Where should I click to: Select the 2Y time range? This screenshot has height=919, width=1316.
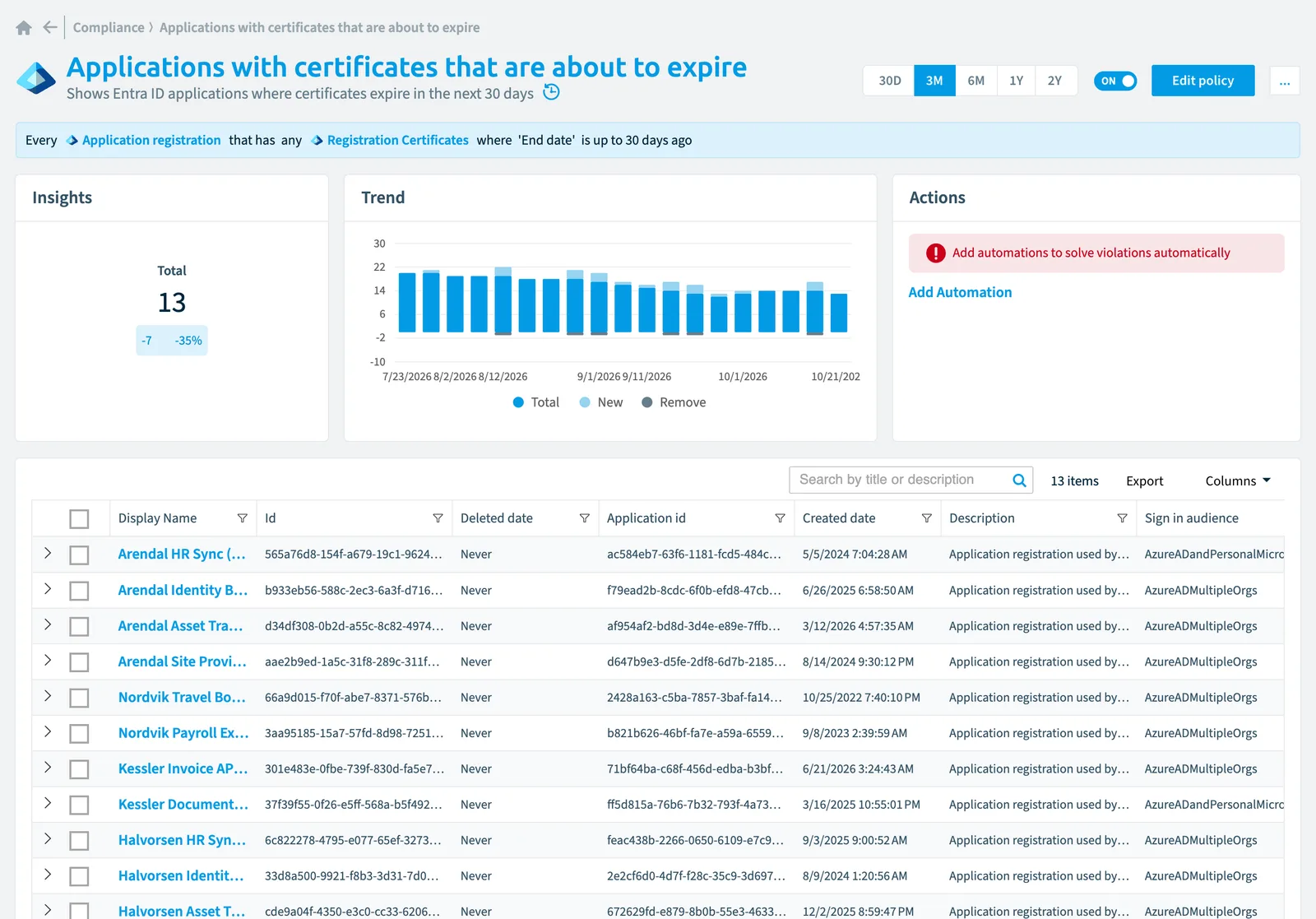[x=1055, y=81]
